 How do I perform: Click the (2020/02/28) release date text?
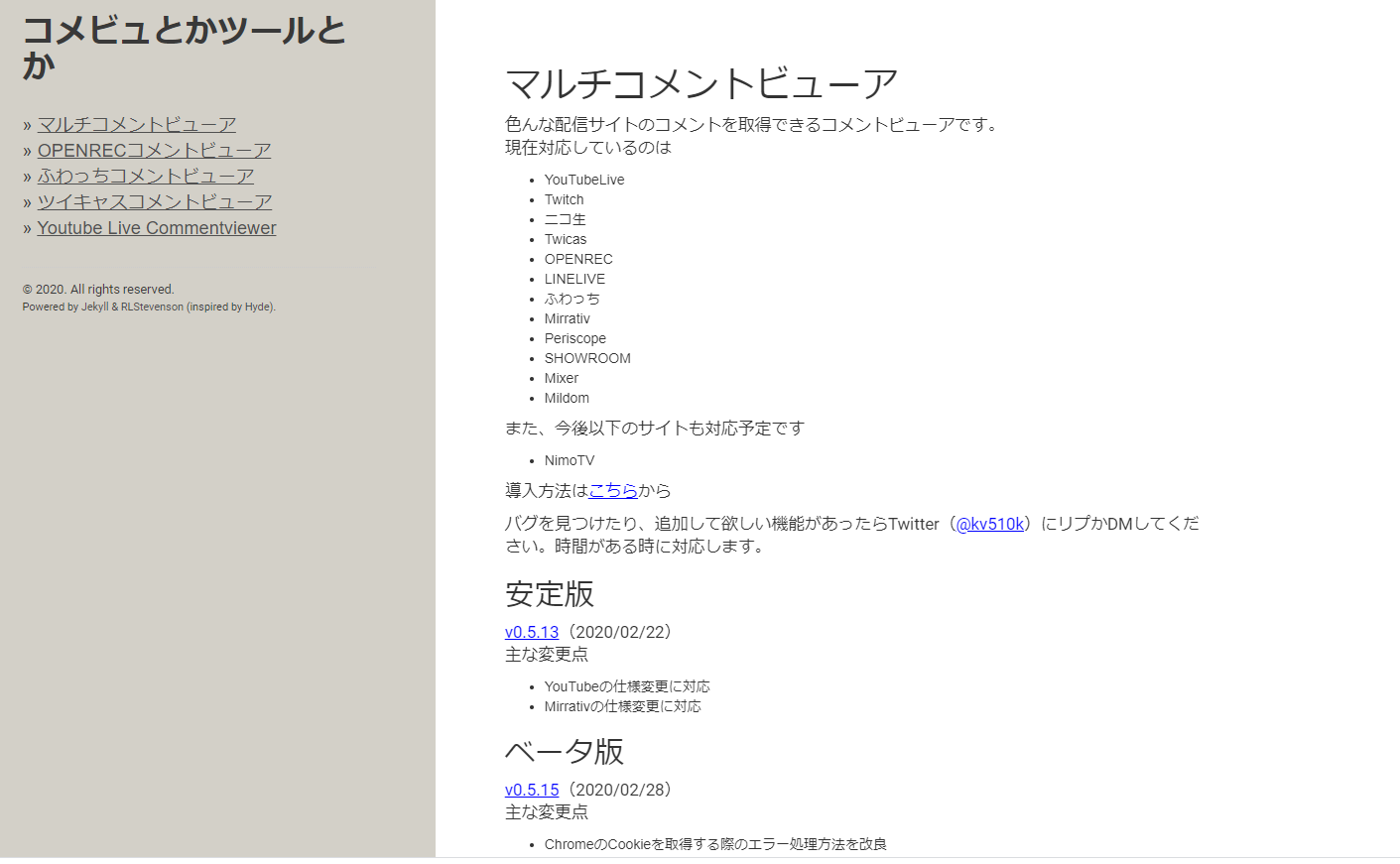pos(620,790)
